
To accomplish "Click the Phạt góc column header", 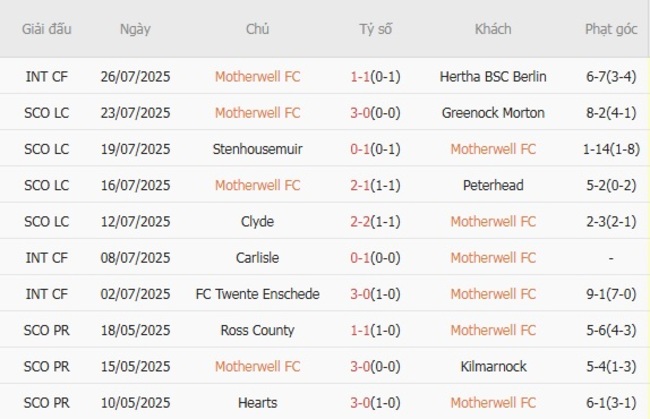I will [x=611, y=29].
